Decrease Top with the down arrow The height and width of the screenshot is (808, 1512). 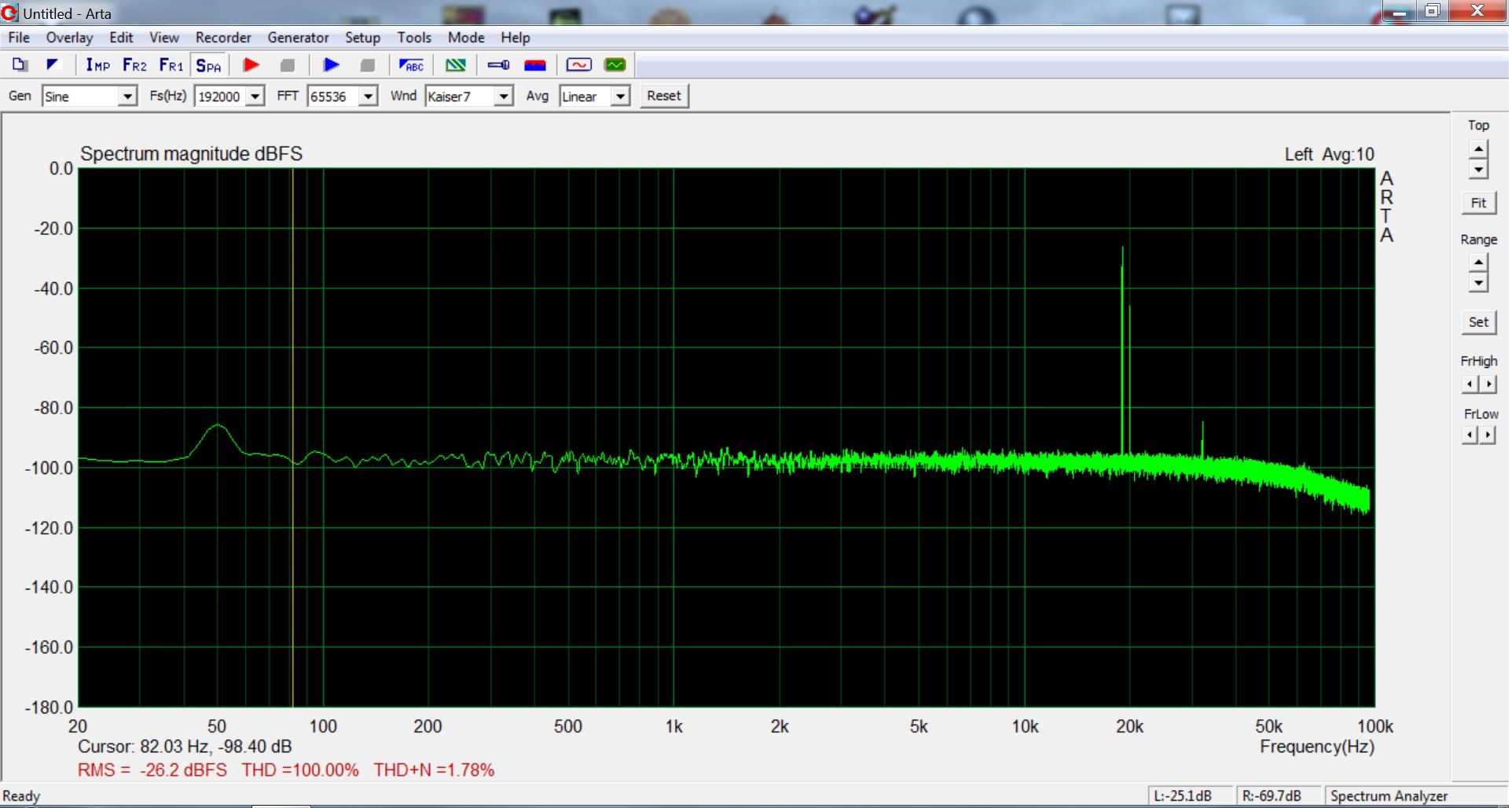tap(1478, 169)
